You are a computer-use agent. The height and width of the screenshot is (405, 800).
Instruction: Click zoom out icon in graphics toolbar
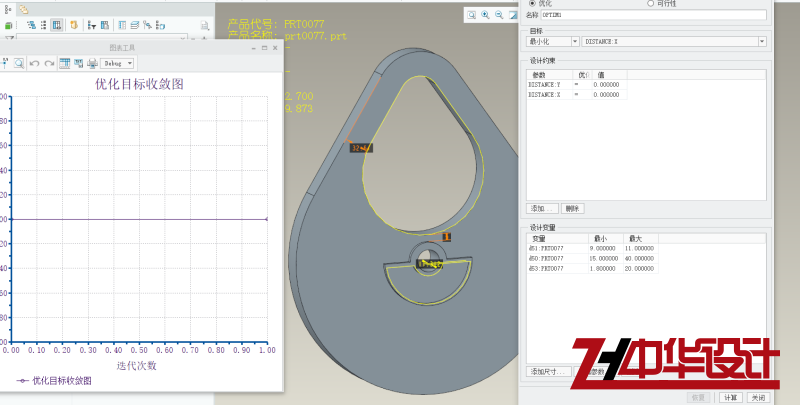click(x=499, y=15)
